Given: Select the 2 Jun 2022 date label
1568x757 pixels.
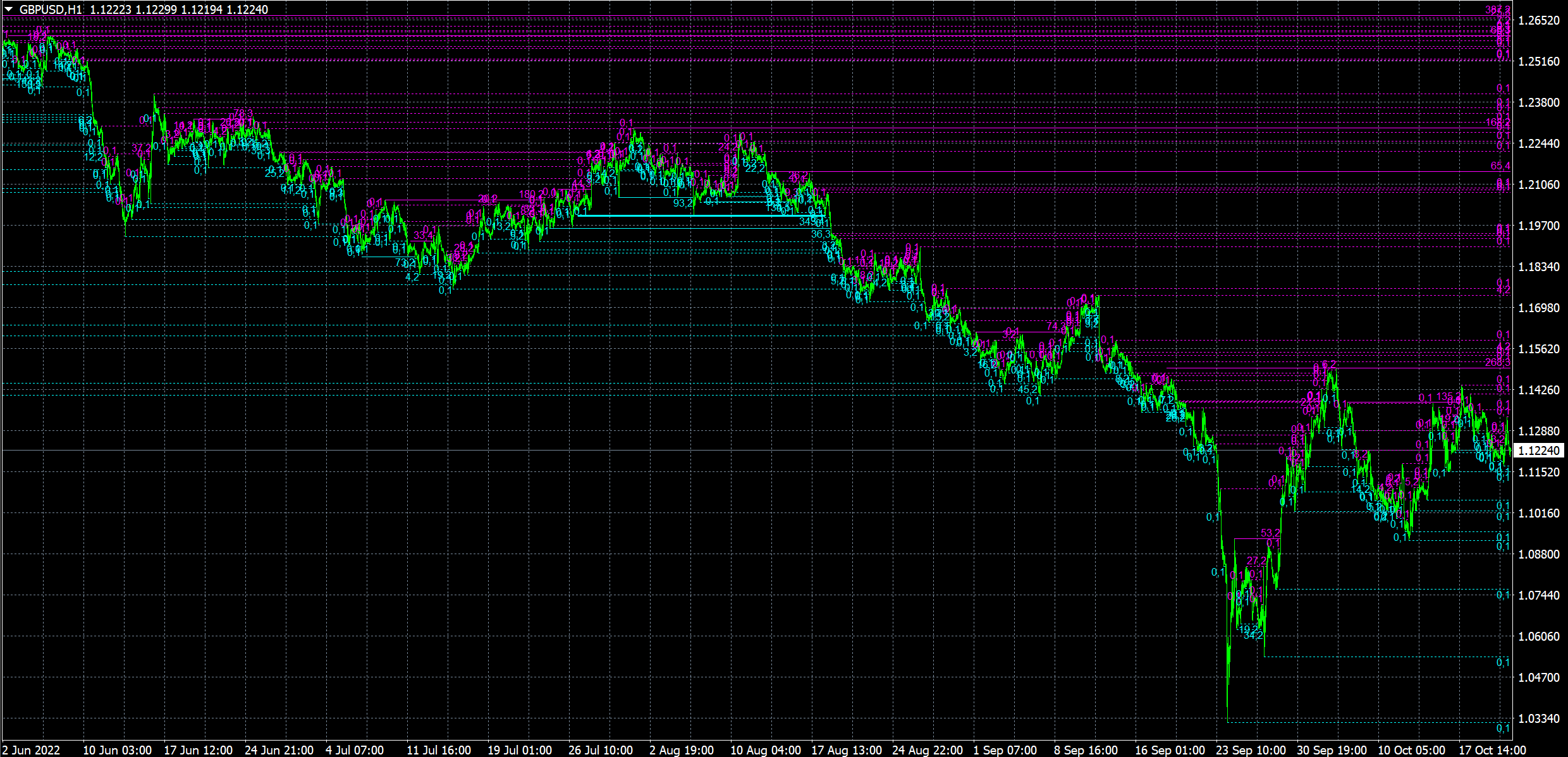Looking at the screenshot, I should (32, 750).
